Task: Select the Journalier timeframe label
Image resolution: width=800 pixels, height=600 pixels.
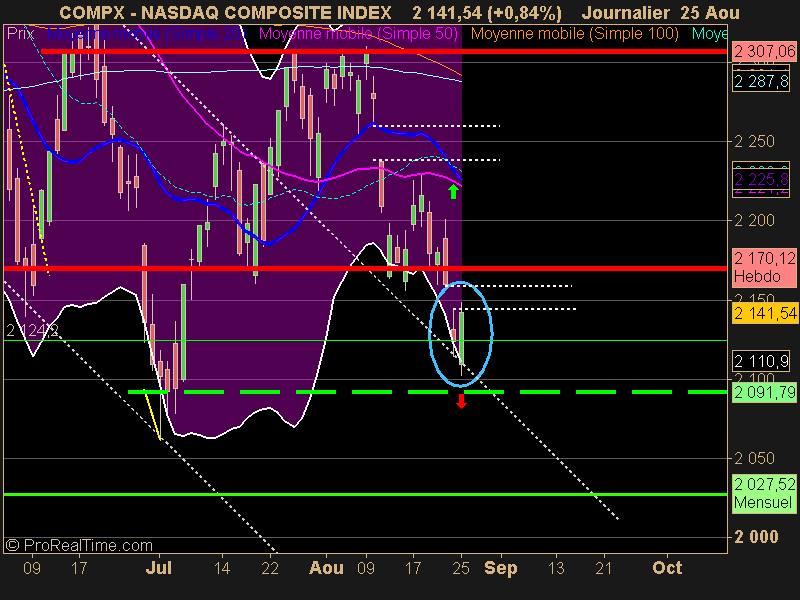Action: click(x=626, y=12)
